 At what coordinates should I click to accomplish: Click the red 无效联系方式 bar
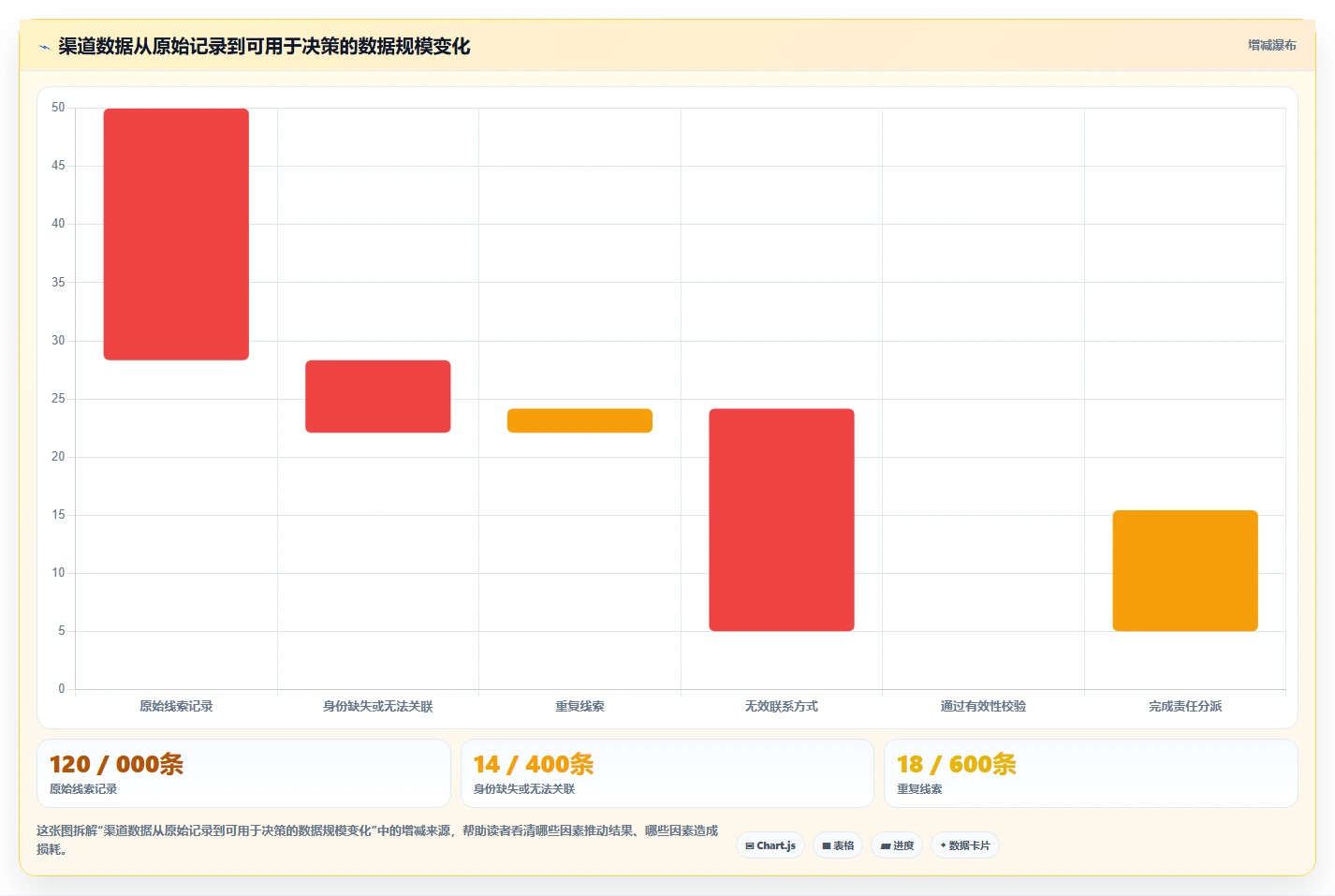(782, 520)
